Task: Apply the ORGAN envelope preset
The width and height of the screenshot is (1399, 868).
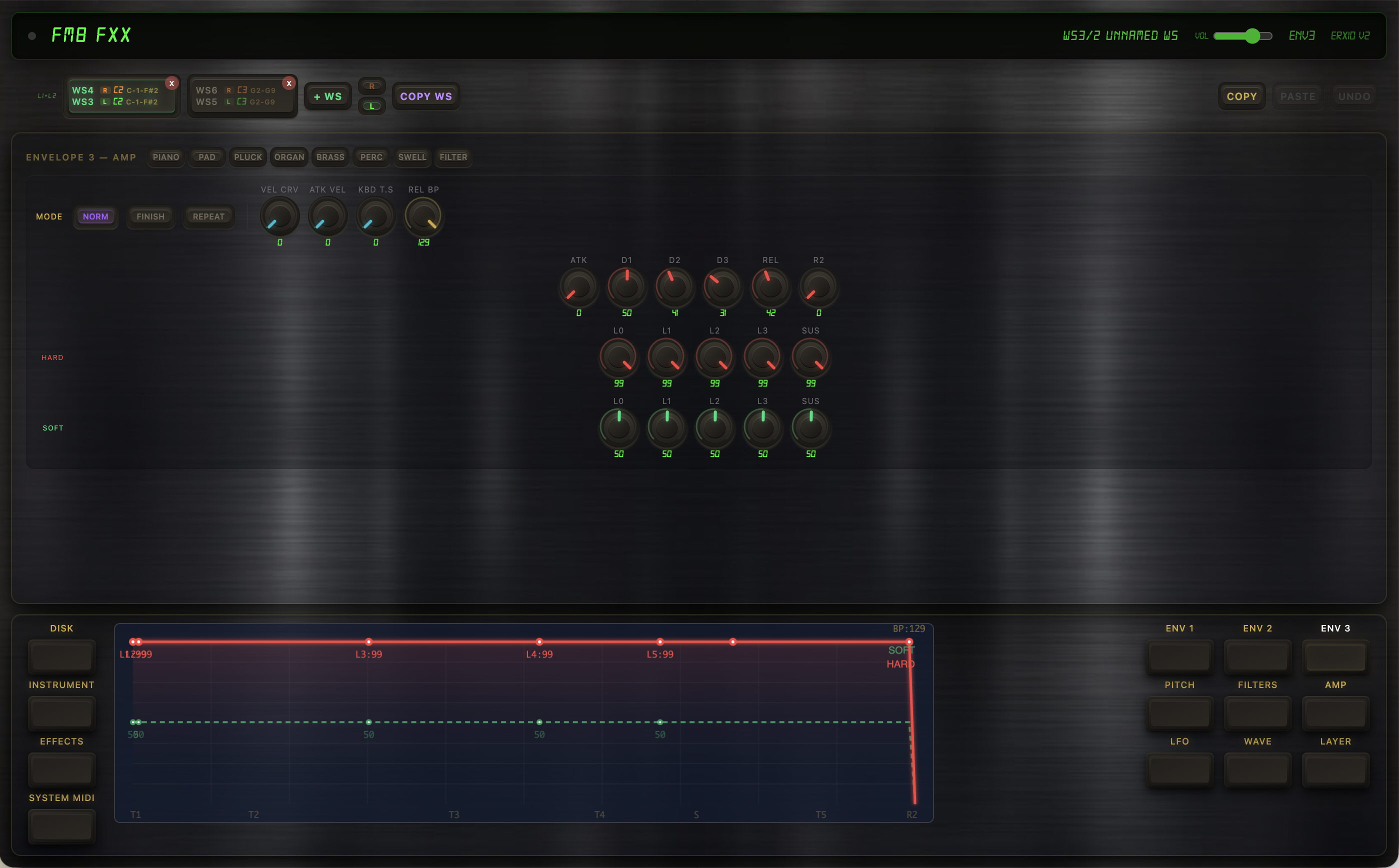Action: [289, 156]
